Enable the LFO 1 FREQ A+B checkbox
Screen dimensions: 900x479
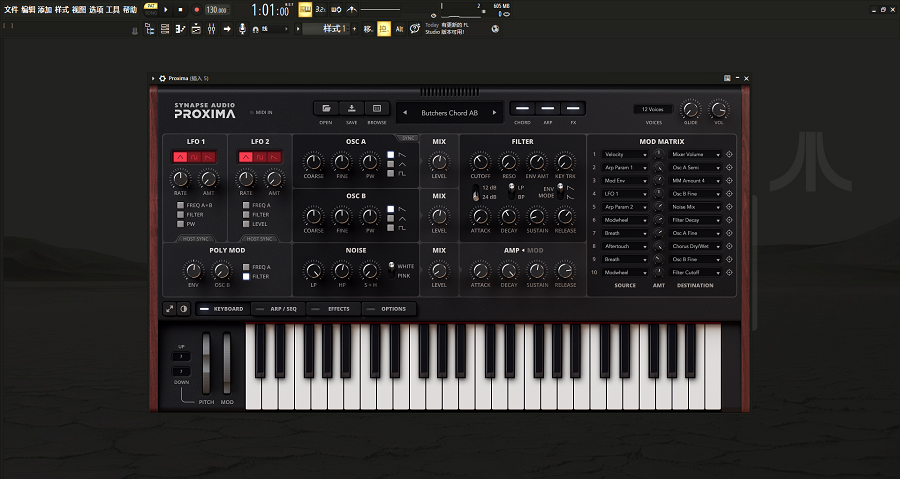(x=180, y=205)
